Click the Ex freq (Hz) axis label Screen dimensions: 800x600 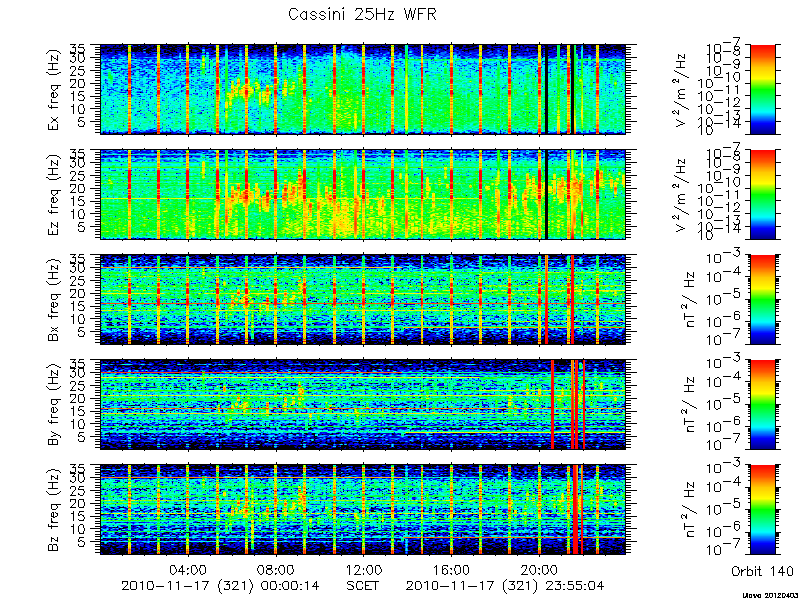pyautogui.click(x=55, y=90)
